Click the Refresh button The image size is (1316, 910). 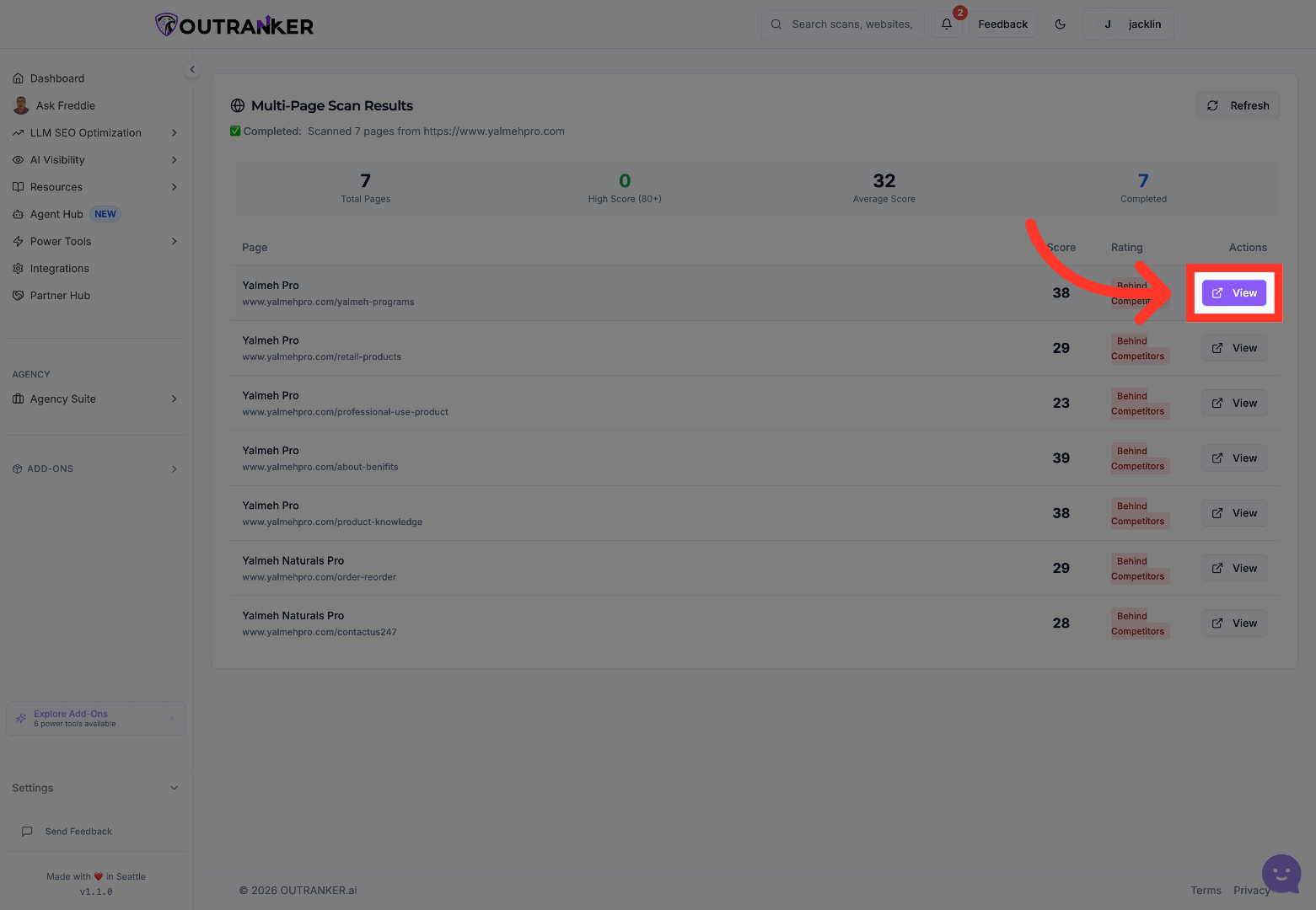coord(1238,105)
